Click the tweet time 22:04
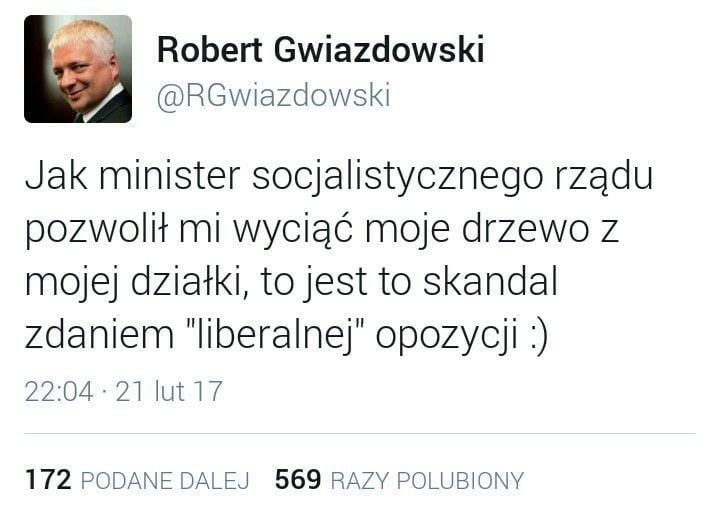The image size is (720, 514). 59,391
